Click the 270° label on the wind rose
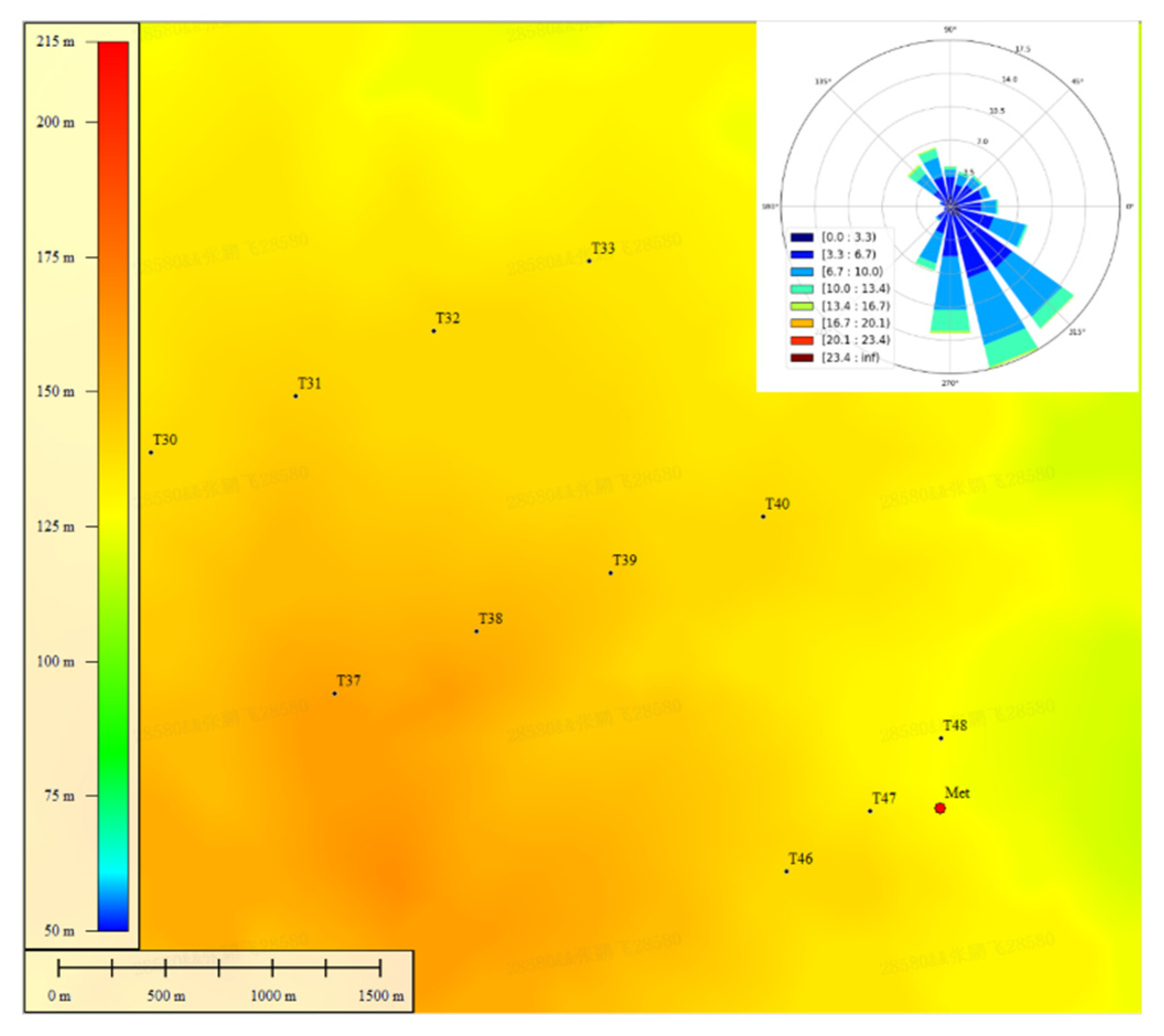 coord(950,383)
